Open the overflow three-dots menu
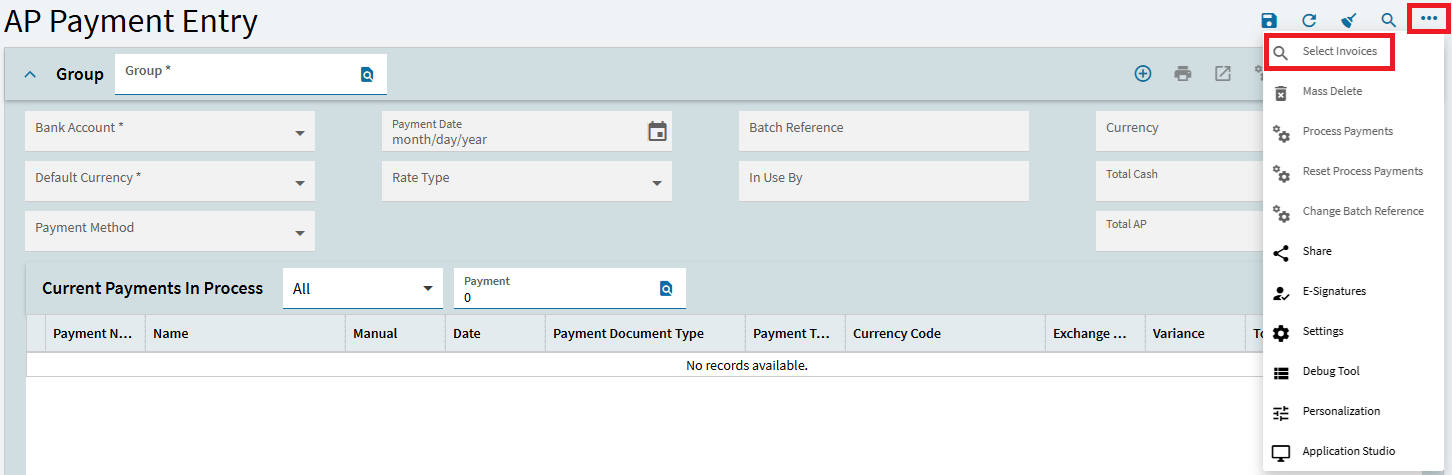Image resolution: width=1452 pixels, height=475 pixels. 1428,19
